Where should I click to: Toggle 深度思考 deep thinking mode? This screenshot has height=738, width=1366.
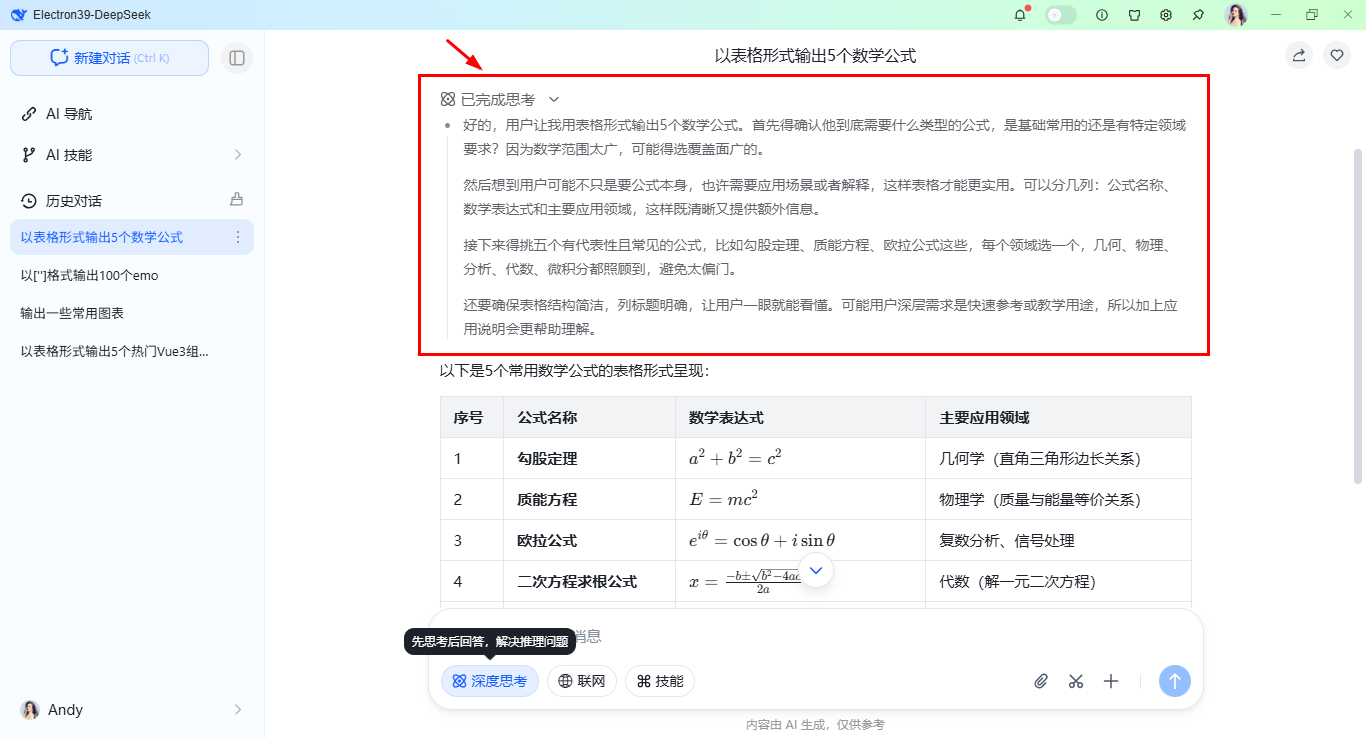click(489, 681)
